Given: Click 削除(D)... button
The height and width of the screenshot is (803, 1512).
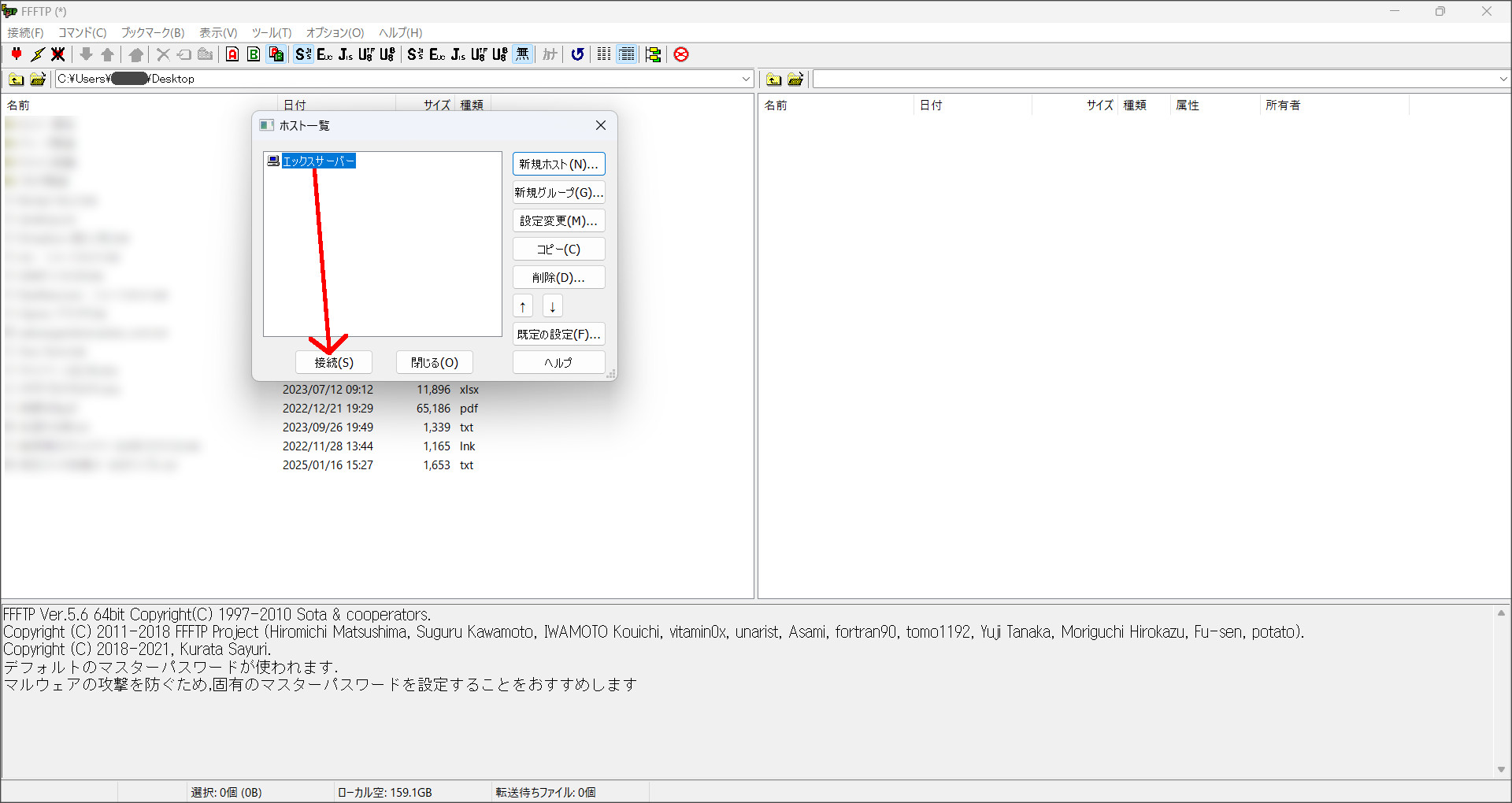Looking at the screenshot, I should [x=559, y=277].
